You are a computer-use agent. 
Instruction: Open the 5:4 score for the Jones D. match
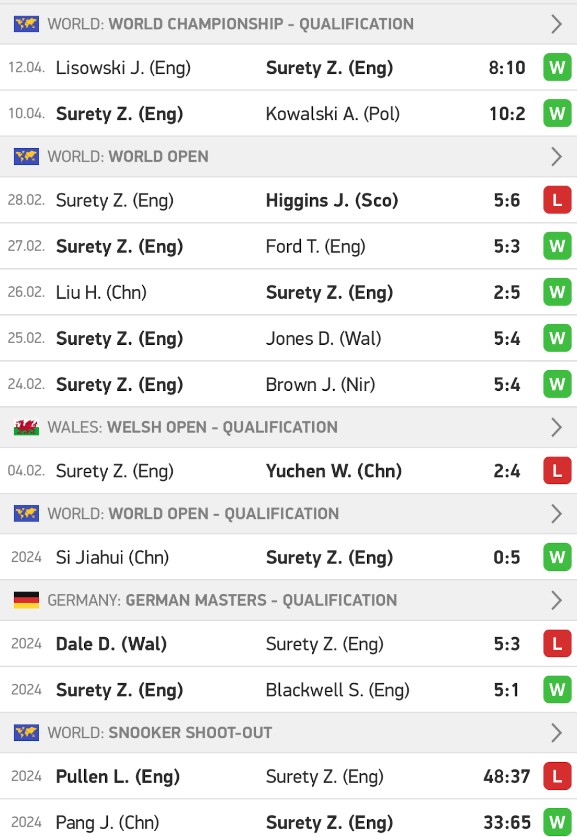coord(507,338)
